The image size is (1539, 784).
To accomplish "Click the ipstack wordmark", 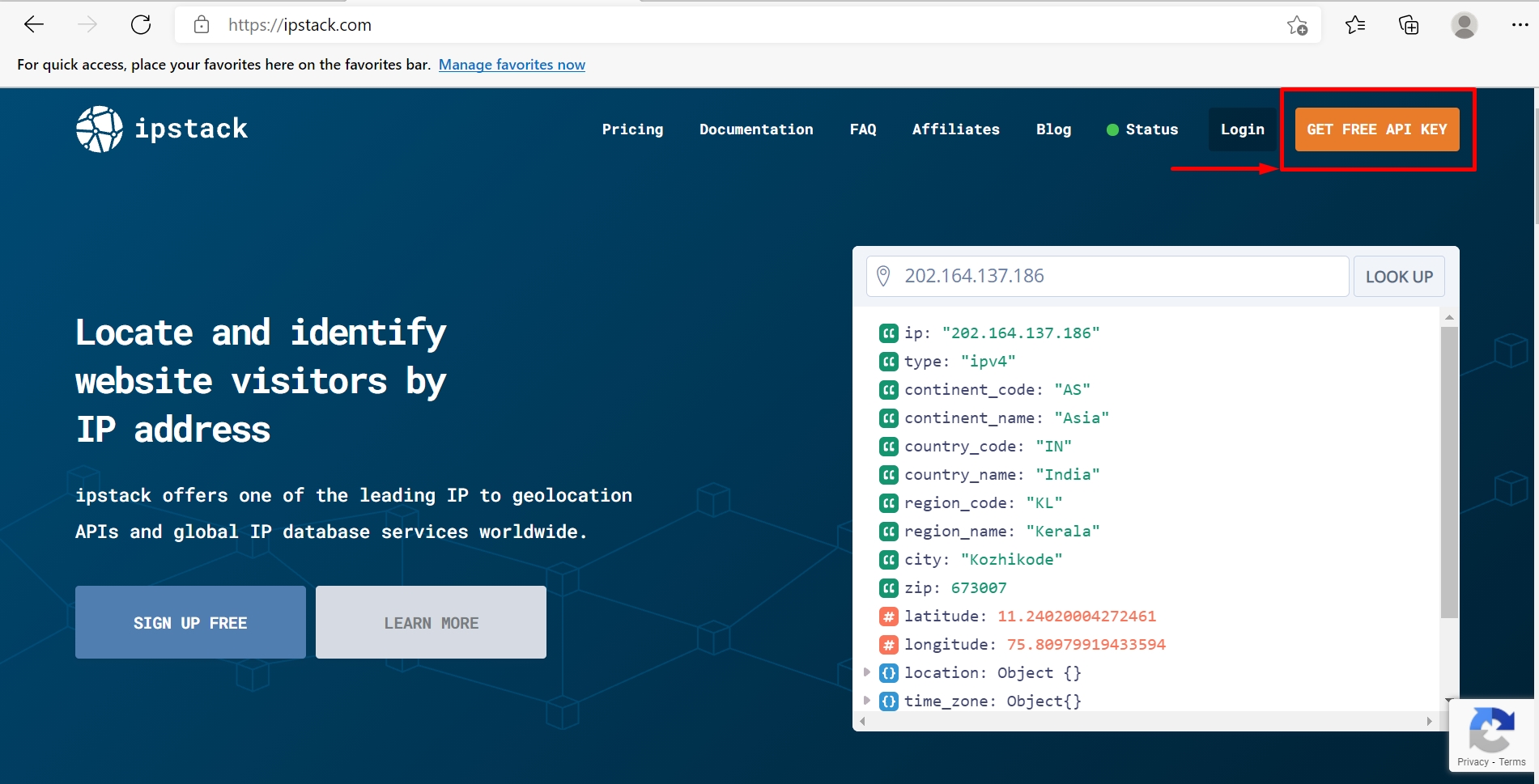I will (x=191, y=129).
